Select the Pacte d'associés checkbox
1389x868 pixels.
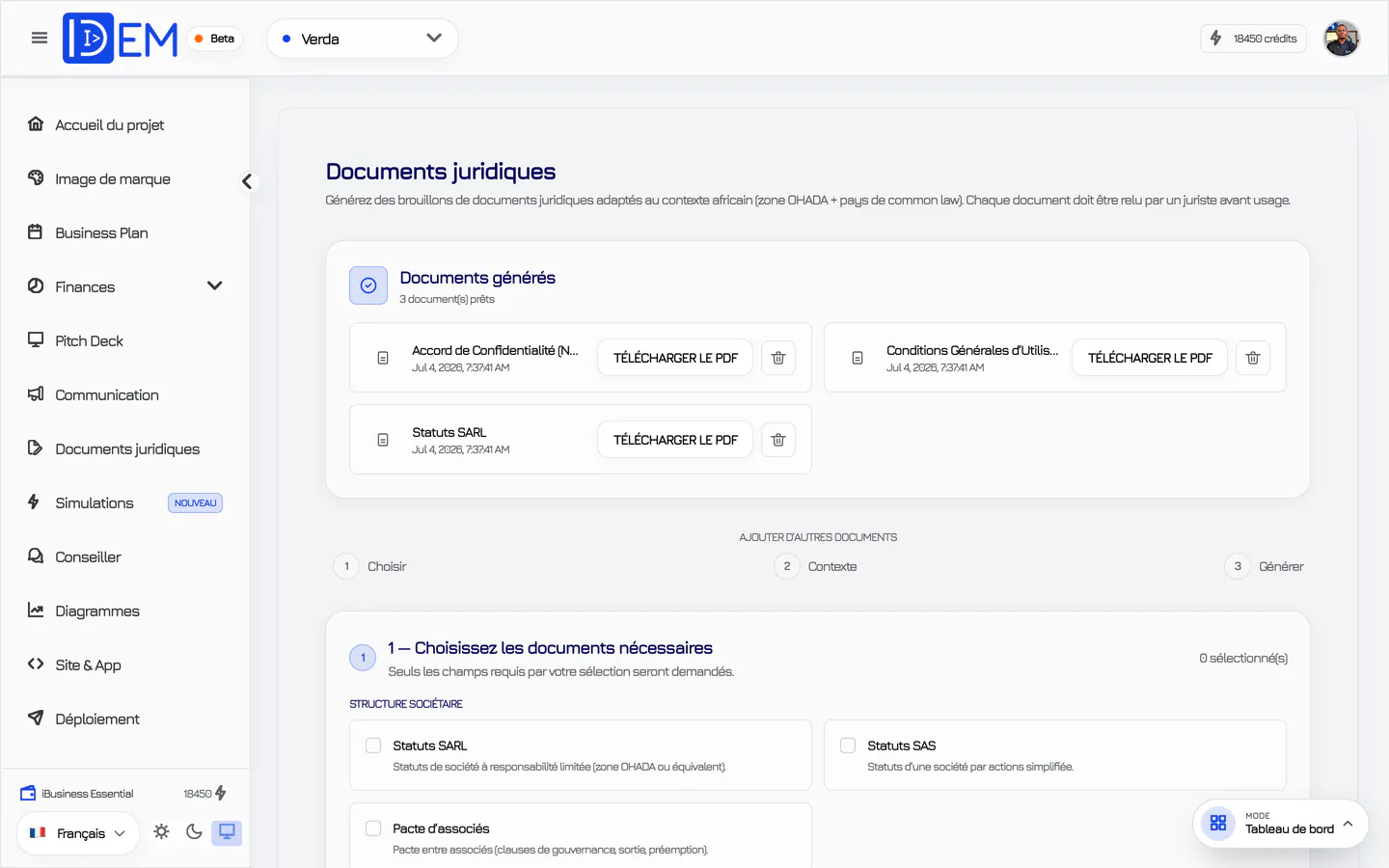(373, 828)
